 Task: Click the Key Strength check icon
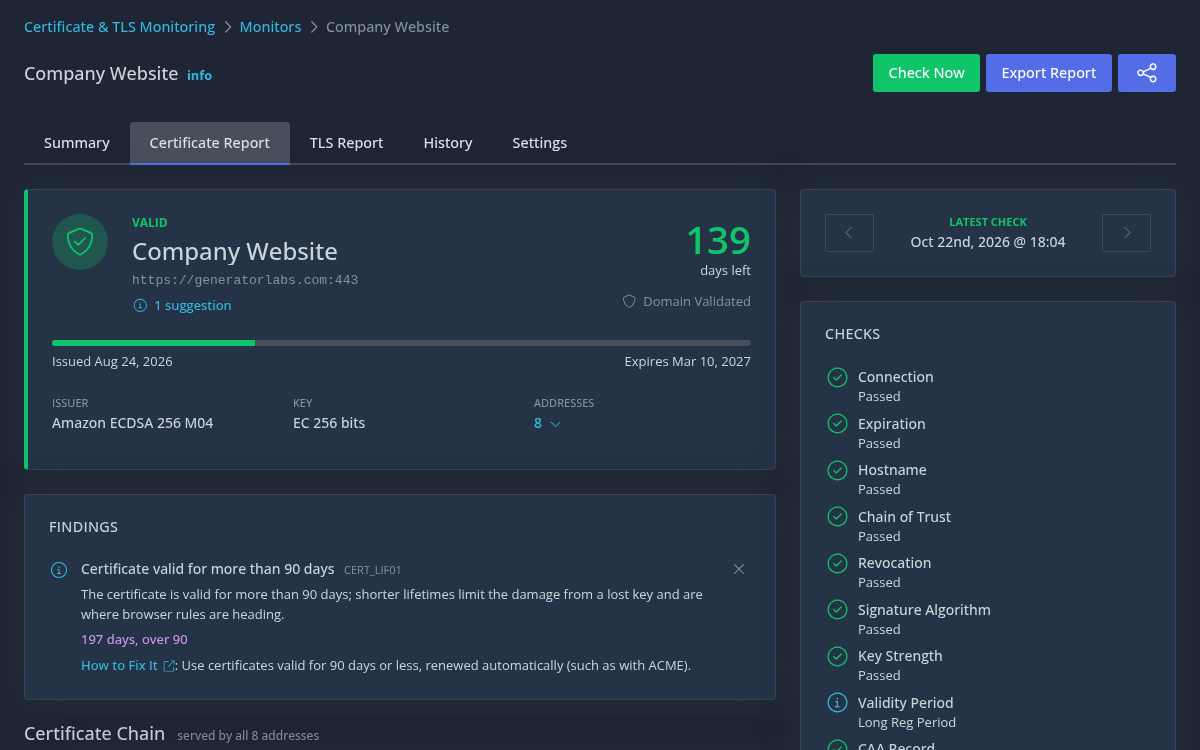pyautogui.click(x=838, y=656)
